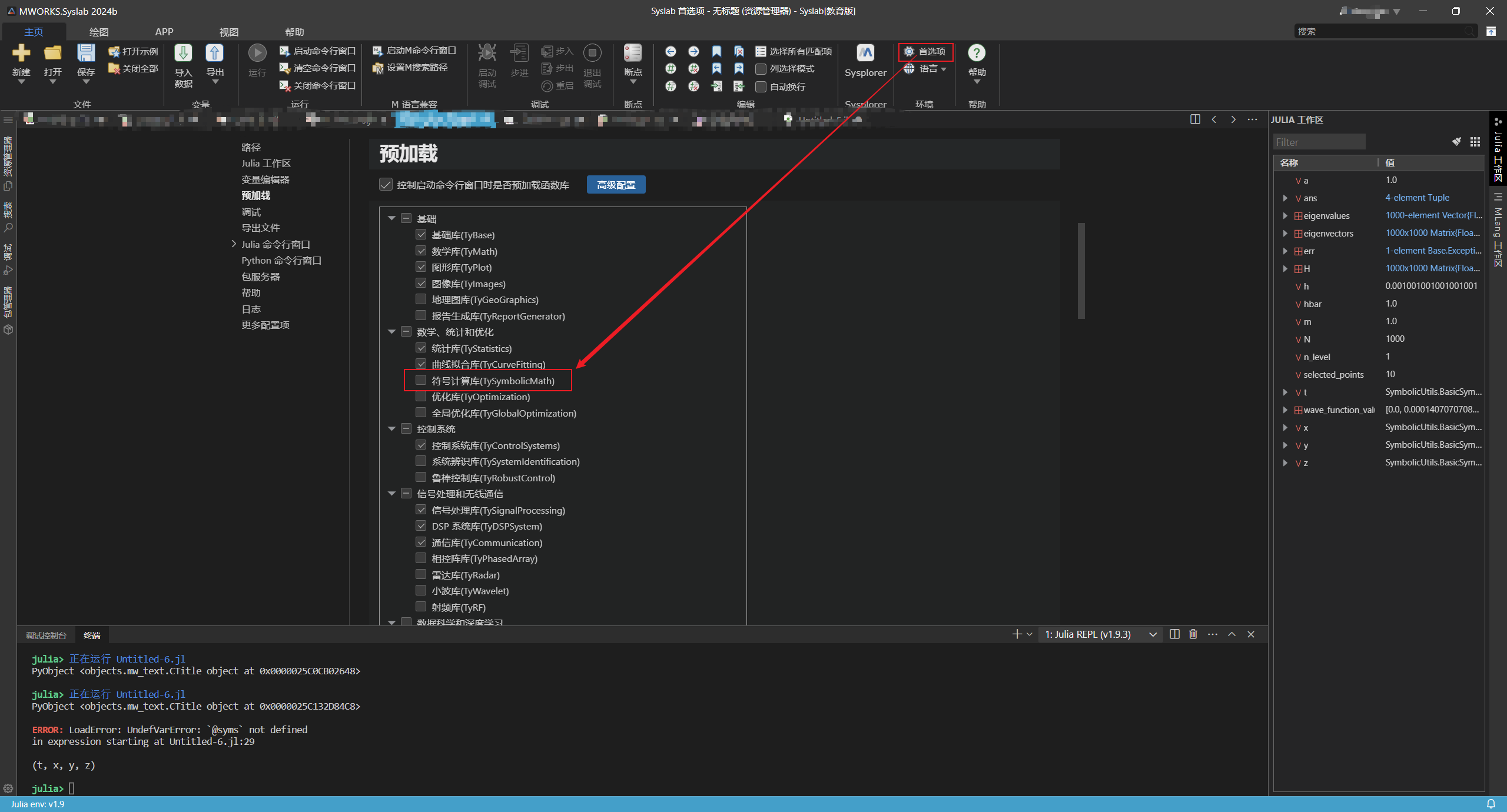The height and width of the screenshot is (812, 1507).
Task: Click 关闭命令行窗口 in the ribbon
Action: click(318, 86)
